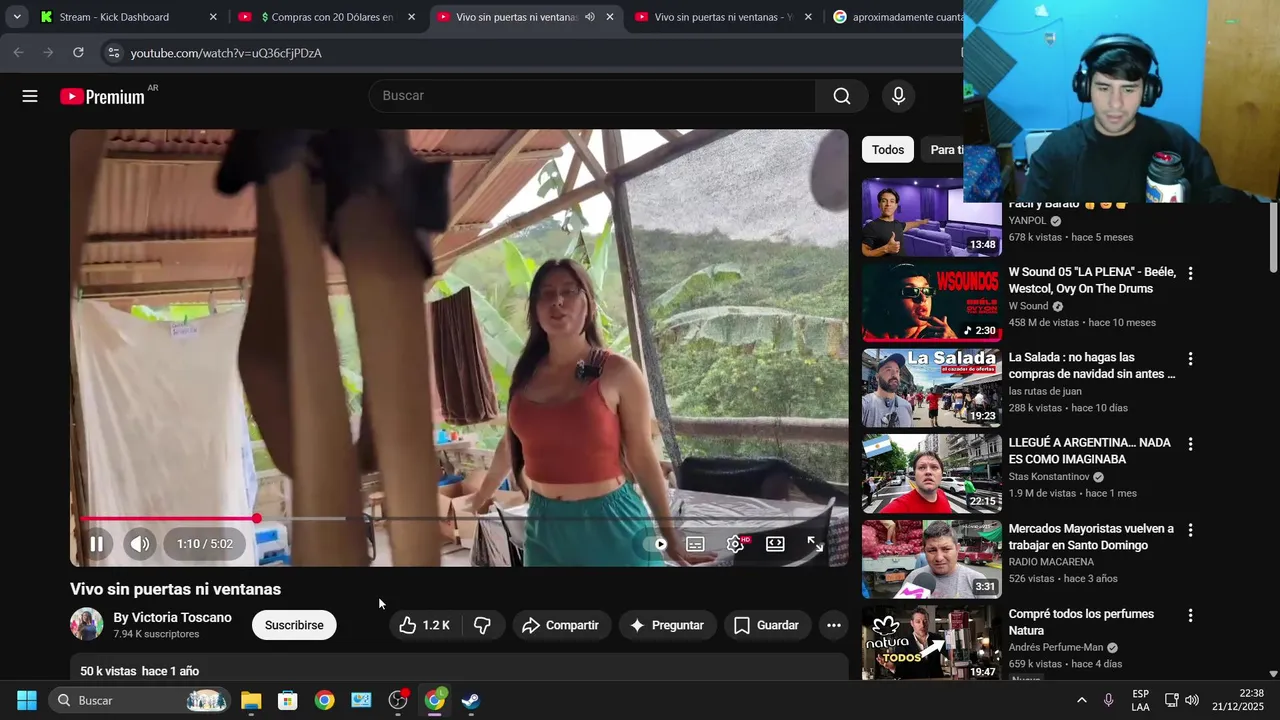This screenshot has height=720, width=1280.
Task: Open the YouTube hamburger guide menu
Action: pos(30,96)
